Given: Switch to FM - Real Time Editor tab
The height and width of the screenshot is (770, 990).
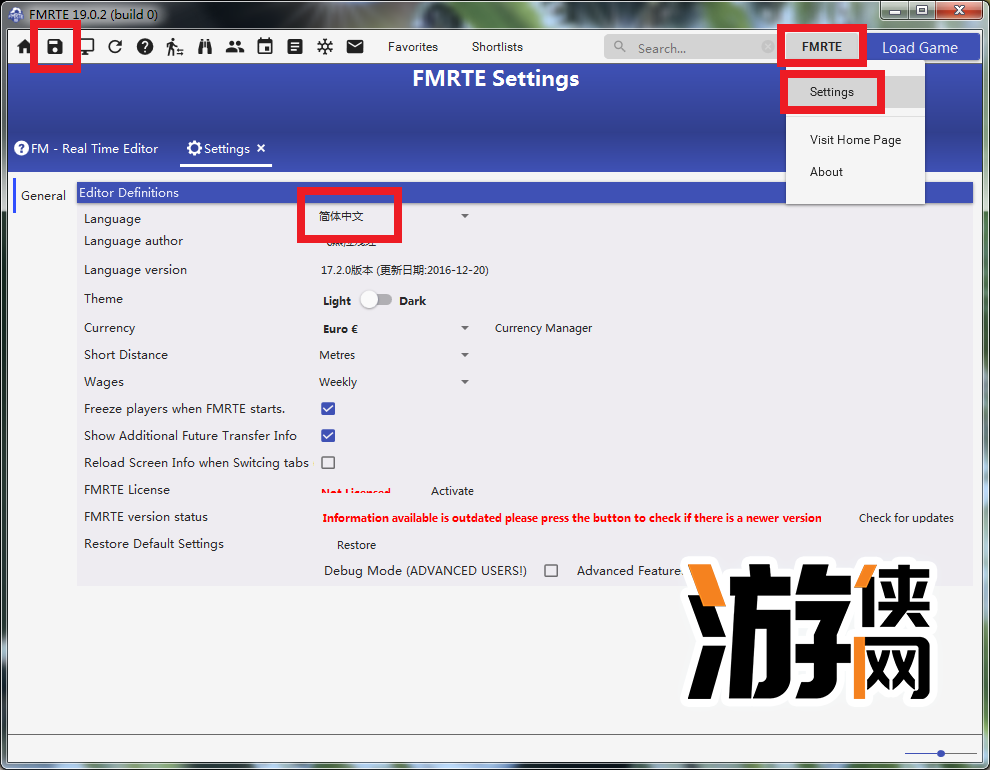Looking at the screenshot, I should point(86,148).
